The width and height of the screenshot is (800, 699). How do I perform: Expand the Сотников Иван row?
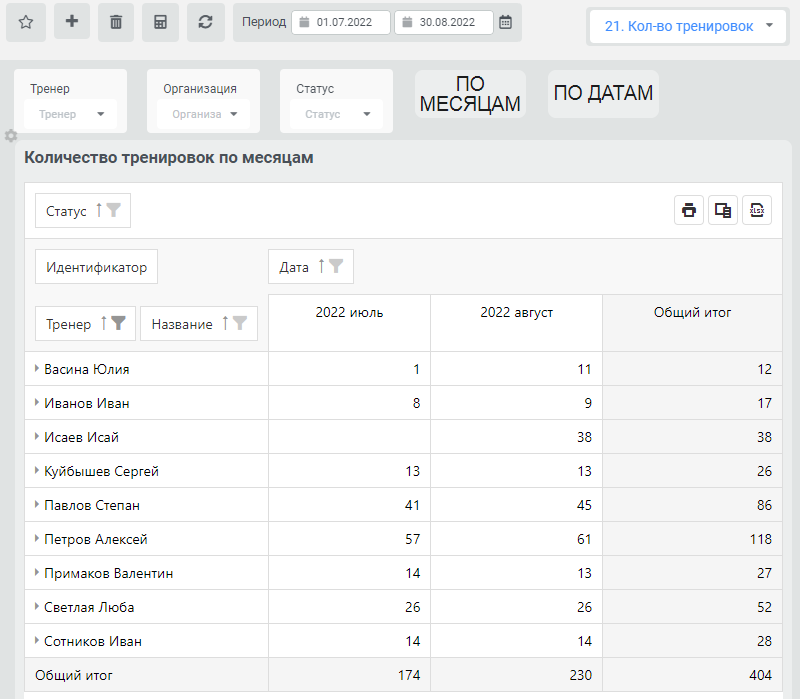37,640
